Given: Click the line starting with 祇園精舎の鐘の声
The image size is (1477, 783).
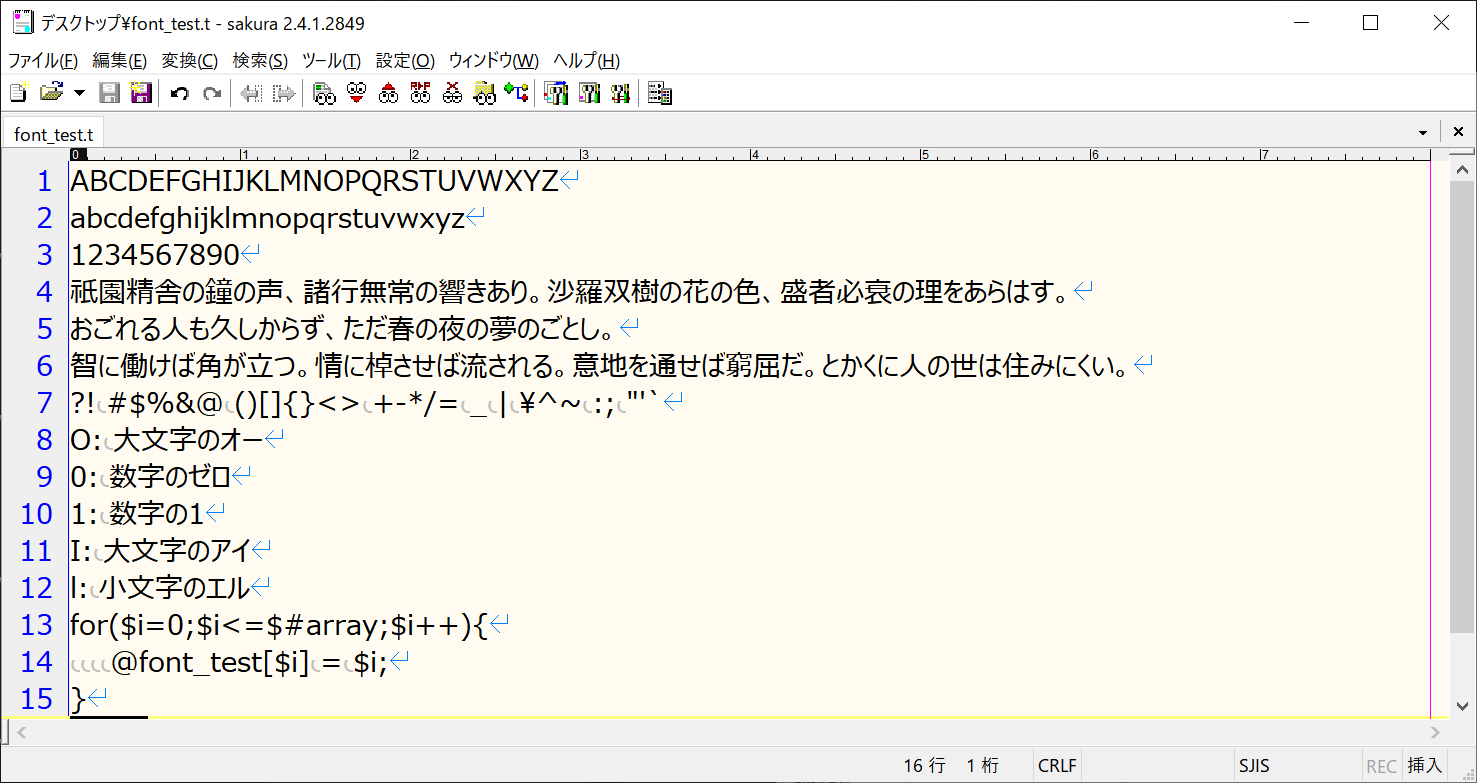Looking at the screenshot, I should [x=570, y=292].
